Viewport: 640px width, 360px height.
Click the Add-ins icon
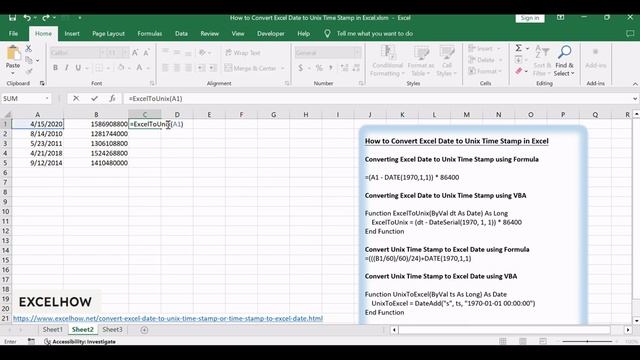(596, 52)
